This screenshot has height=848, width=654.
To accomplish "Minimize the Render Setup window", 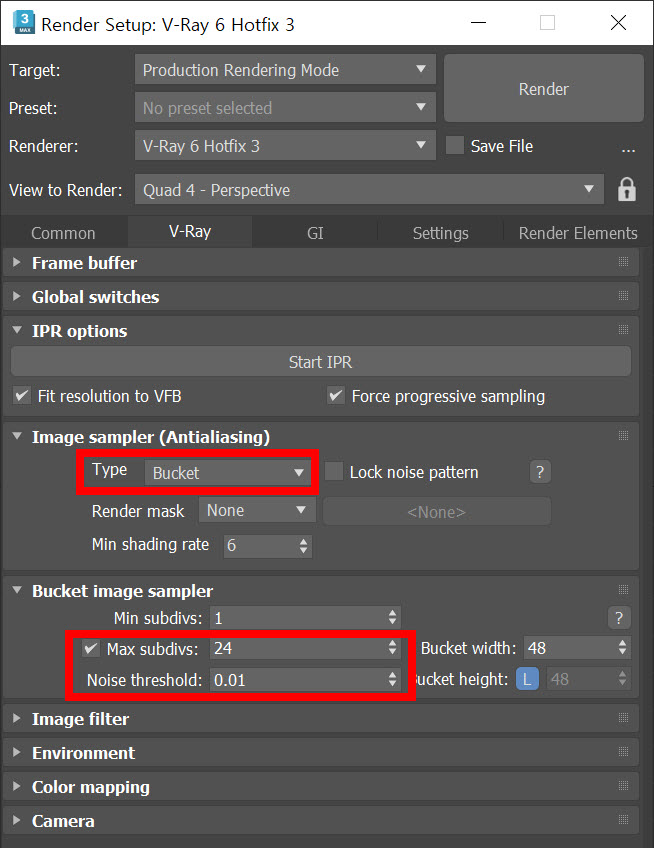I will pos(478,23).
